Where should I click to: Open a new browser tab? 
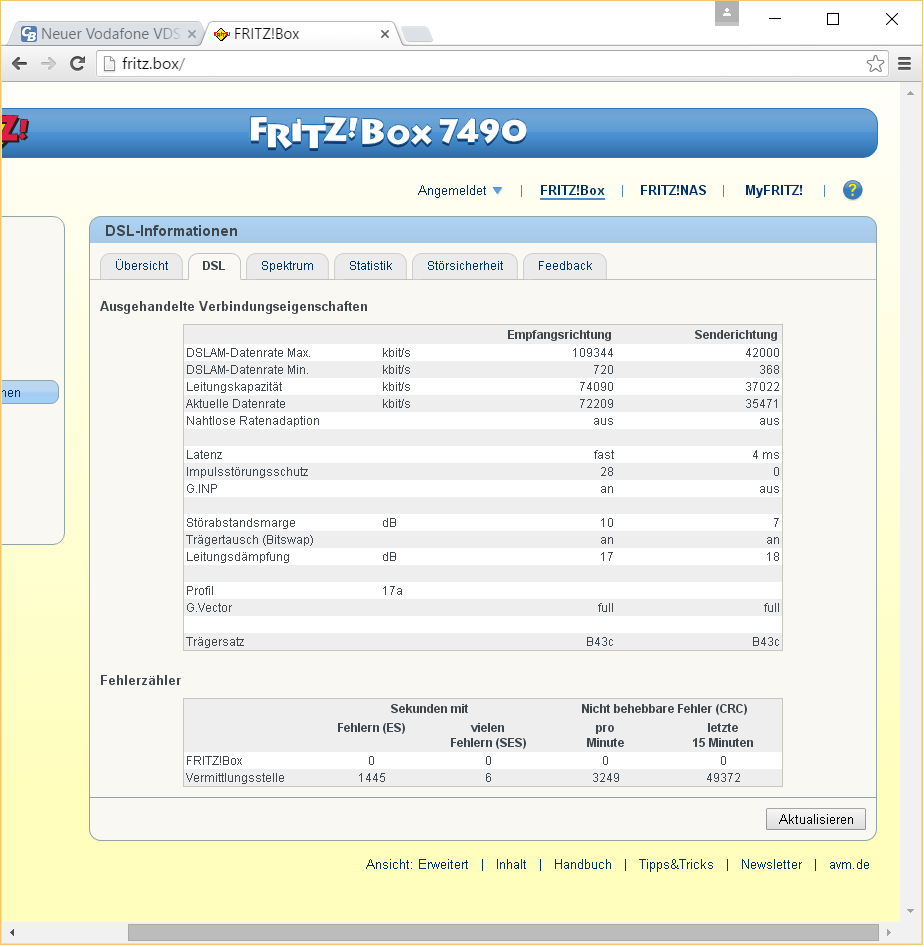(417, 34)
